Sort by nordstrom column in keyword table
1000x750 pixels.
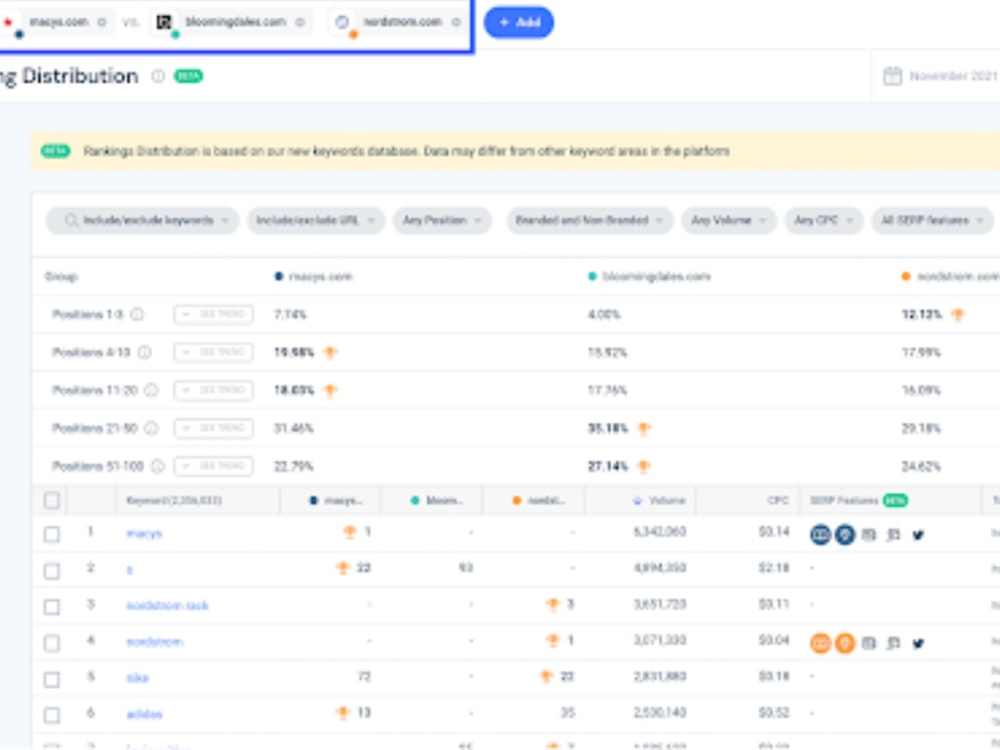point(540,501)
